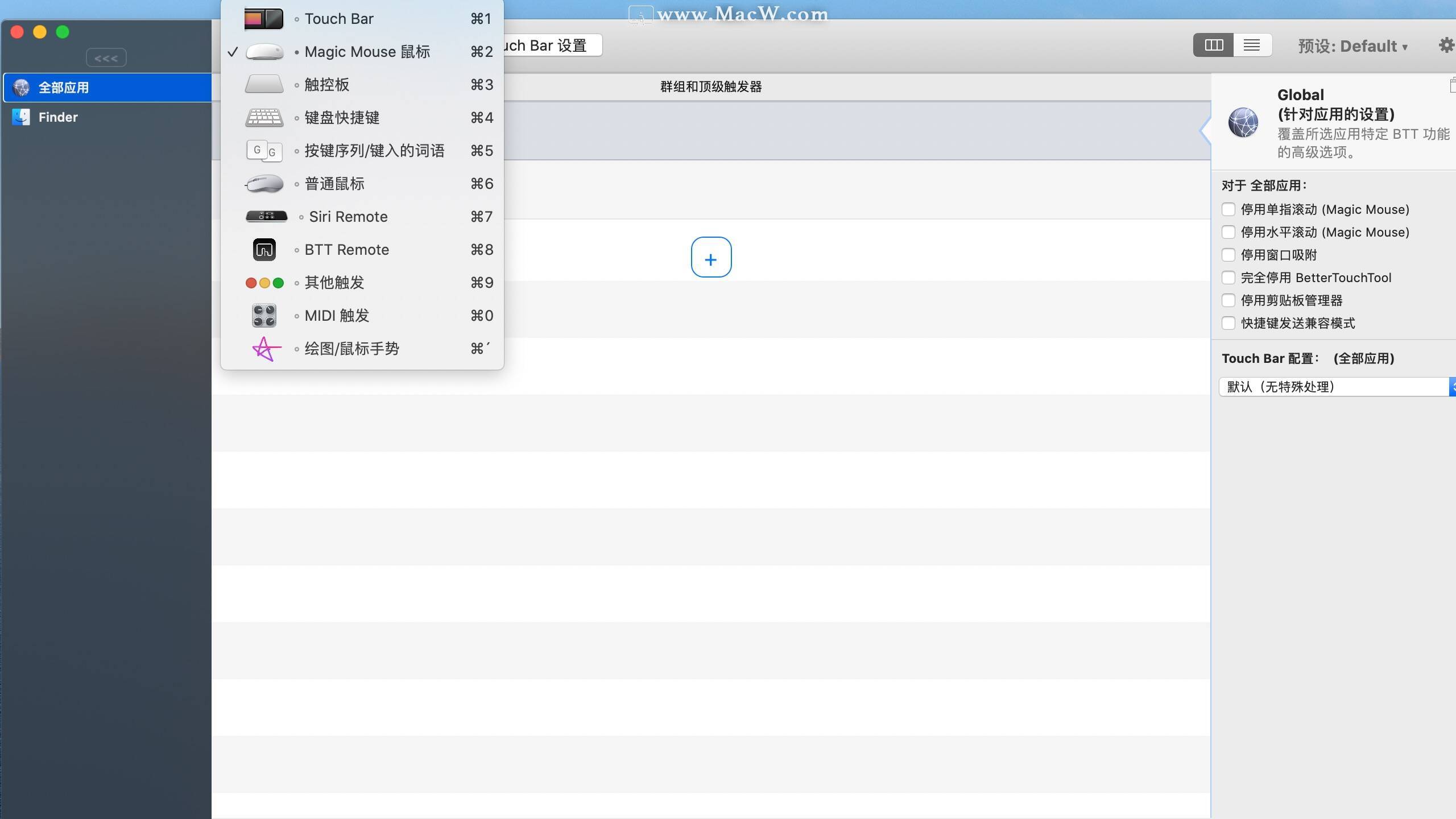This screenshot has width=1456, height=819.
Task: Select Touch Bar trigger type
Action: [x=339, y=18]
